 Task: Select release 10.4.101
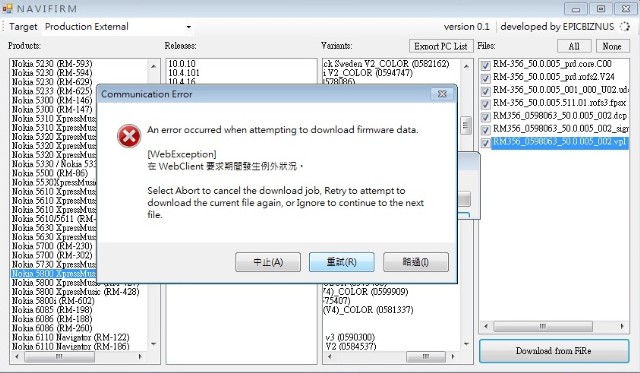click(x=184, y=73)
